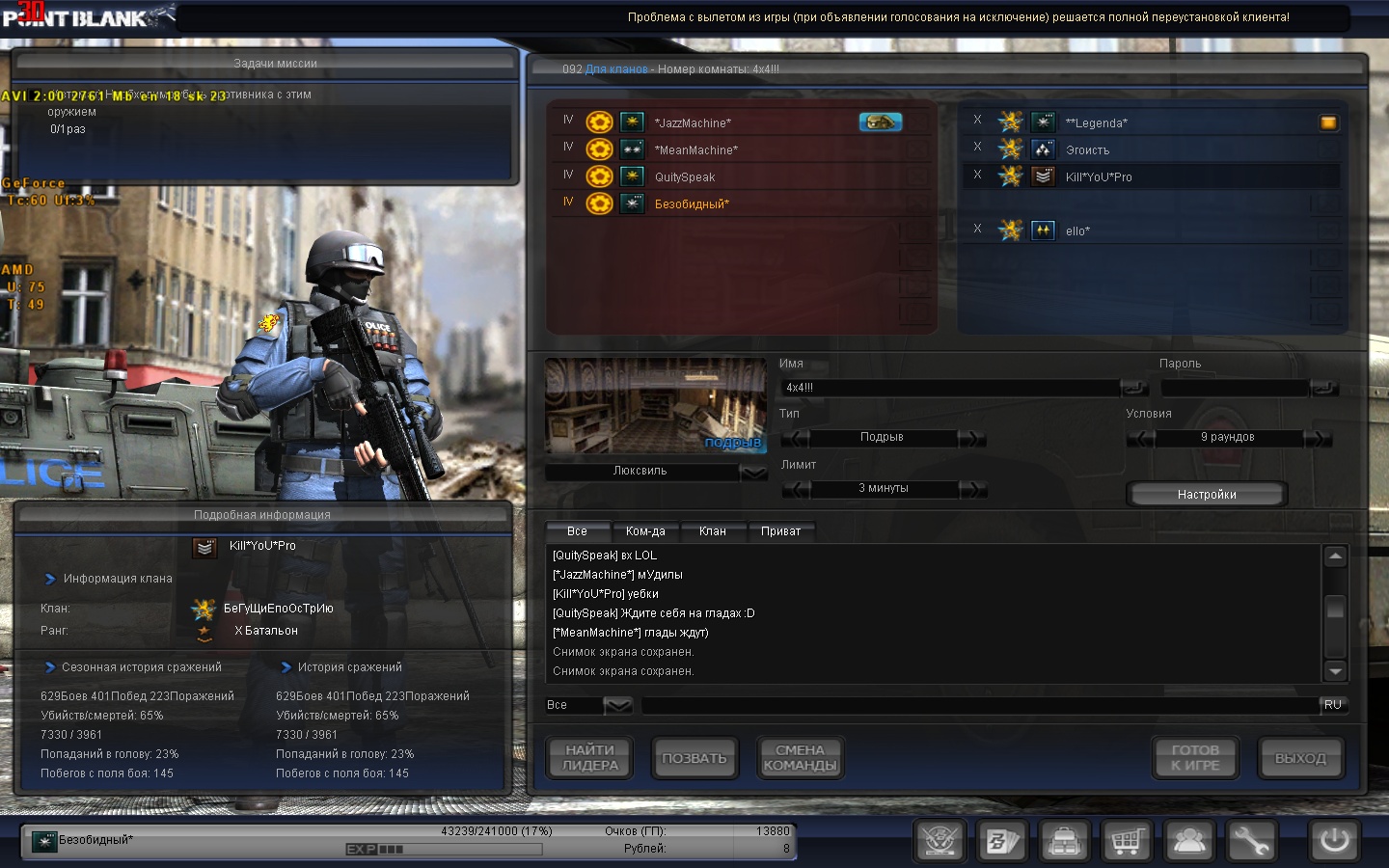The image size is (1389, 868).
Task: Click the blue rank badge in ello* row
Action: coord(1043,231)
